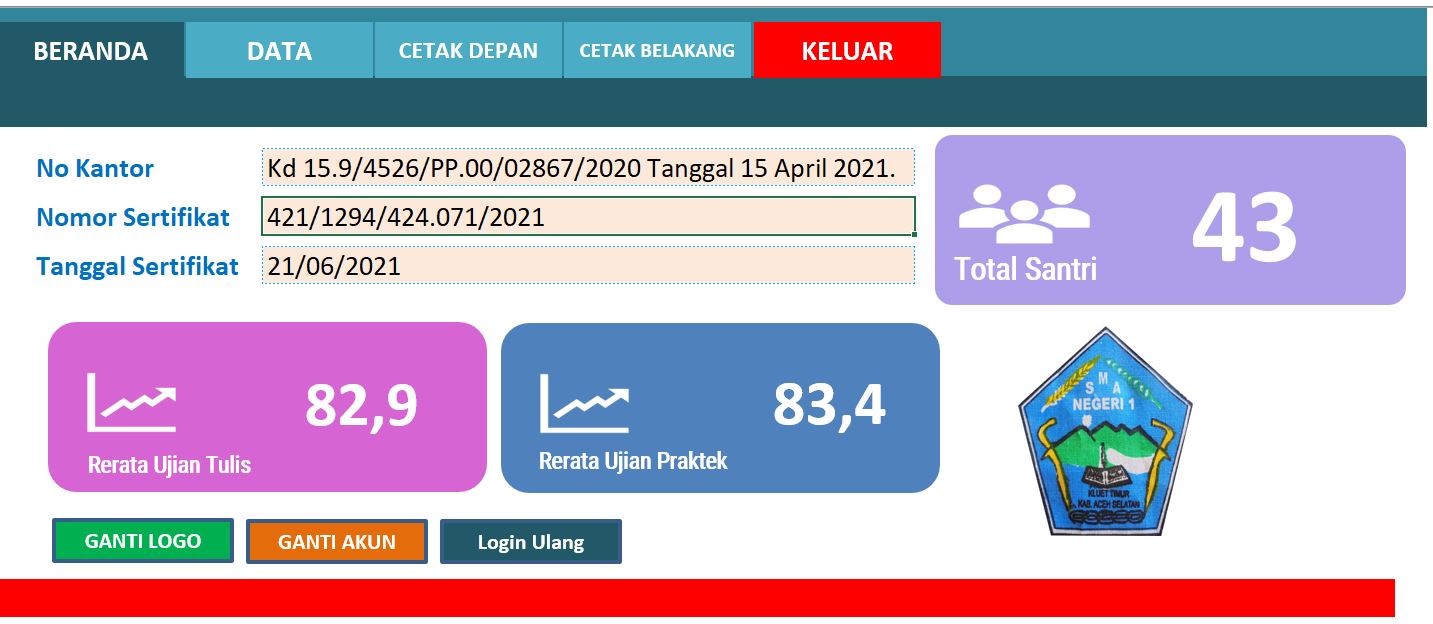Click the red KELUAR button
Image resolution: width=1433 pixels, height=624 pixels.
point(848,49)
